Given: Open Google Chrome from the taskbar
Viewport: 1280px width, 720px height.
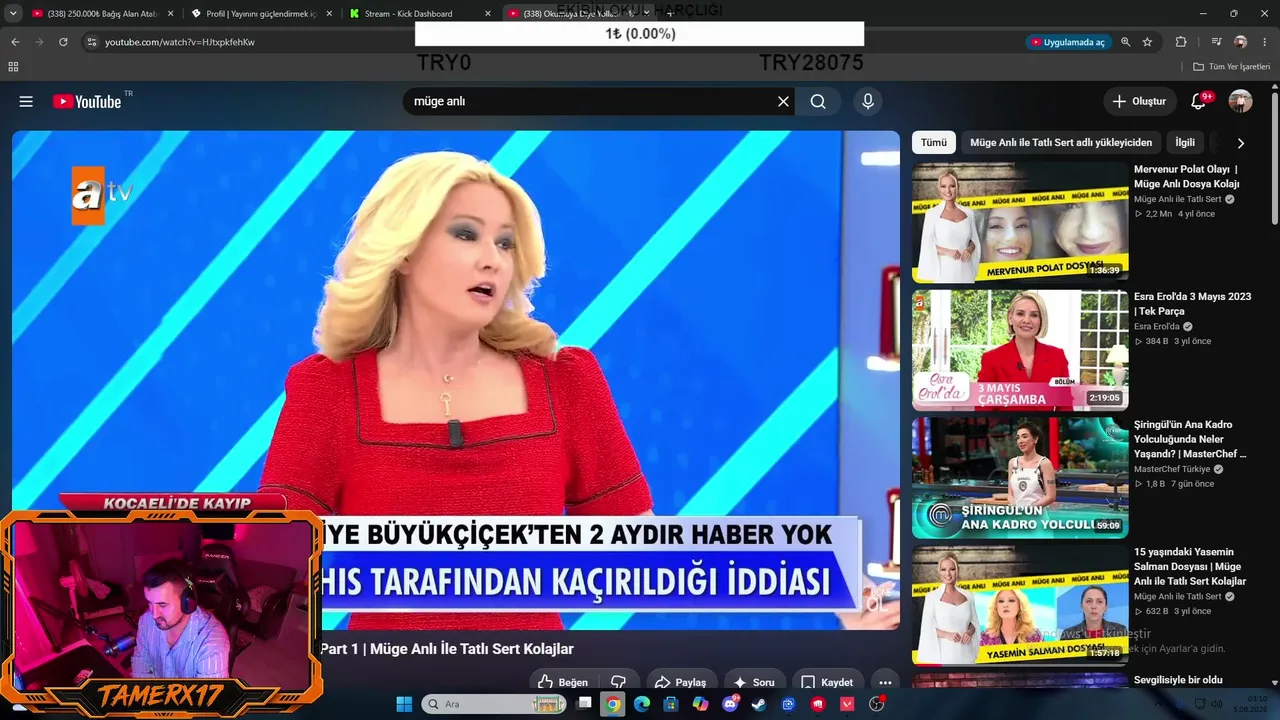Looking at the screenshot, I should (x=613, y=704).
